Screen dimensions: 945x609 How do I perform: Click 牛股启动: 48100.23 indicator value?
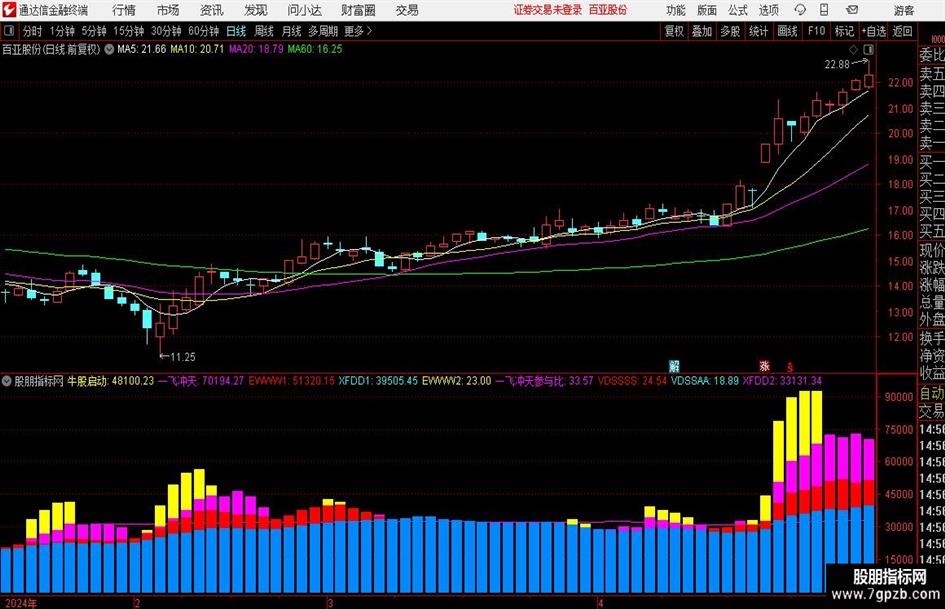click(x=110, y=381)
